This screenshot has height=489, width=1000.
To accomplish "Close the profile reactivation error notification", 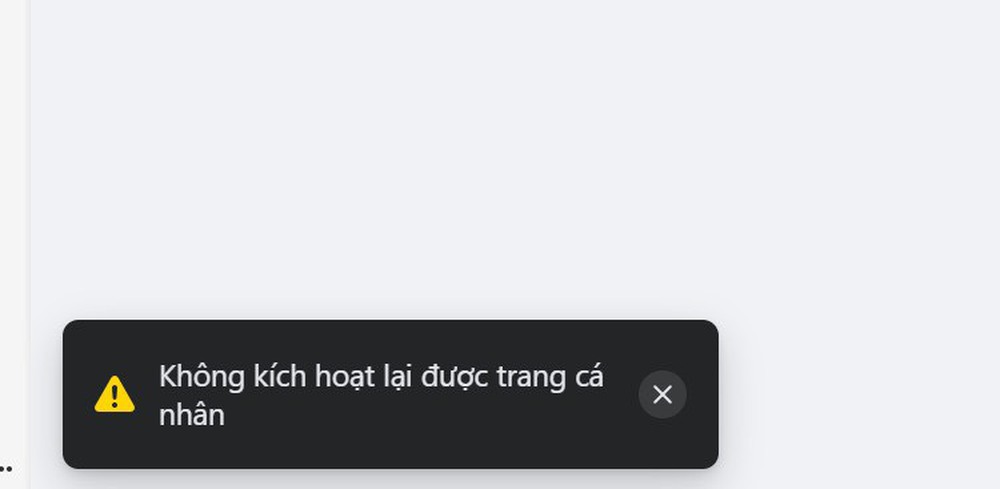I will click(662, 395).
